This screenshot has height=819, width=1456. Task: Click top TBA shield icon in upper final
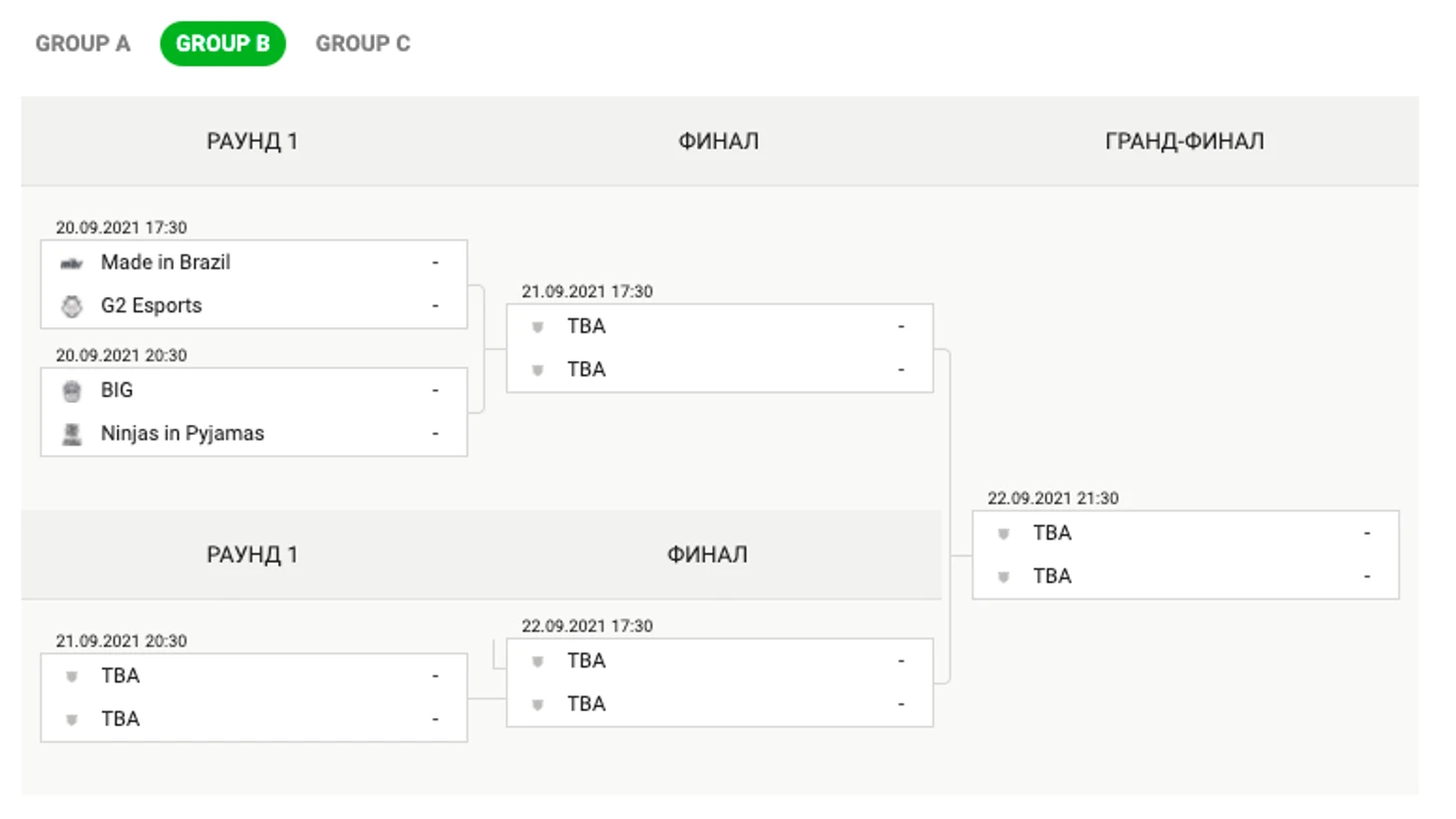pos(538,327)
